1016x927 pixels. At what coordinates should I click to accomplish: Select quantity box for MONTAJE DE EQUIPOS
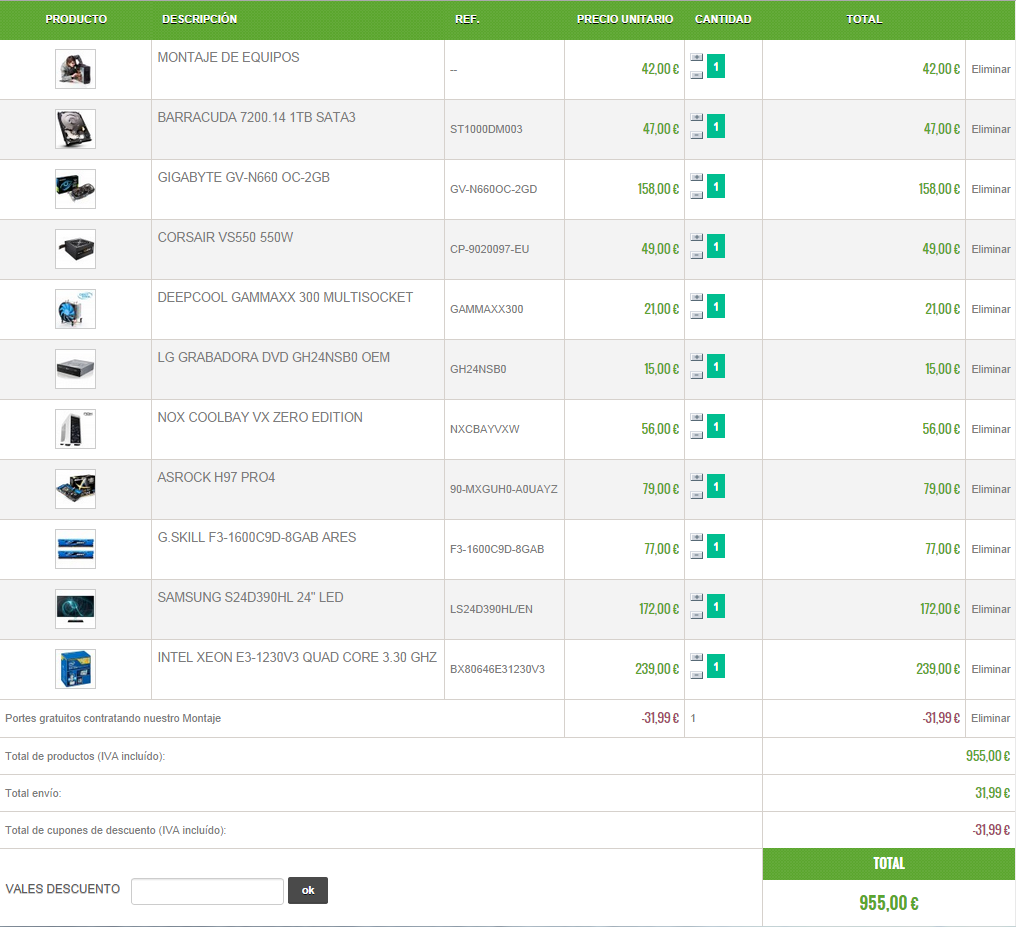716,67
